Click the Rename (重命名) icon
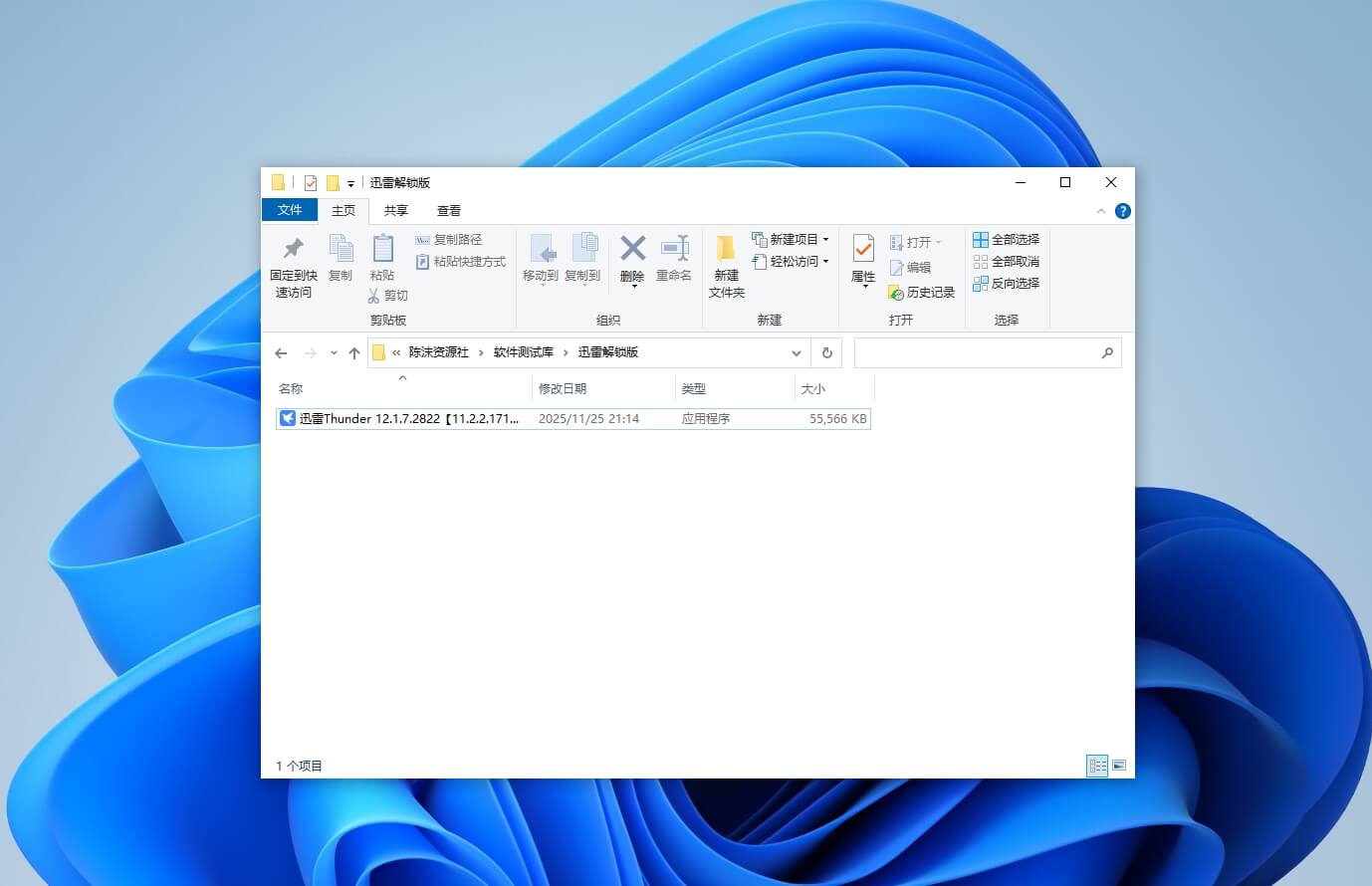1372x886 pixels. (673, 257)
